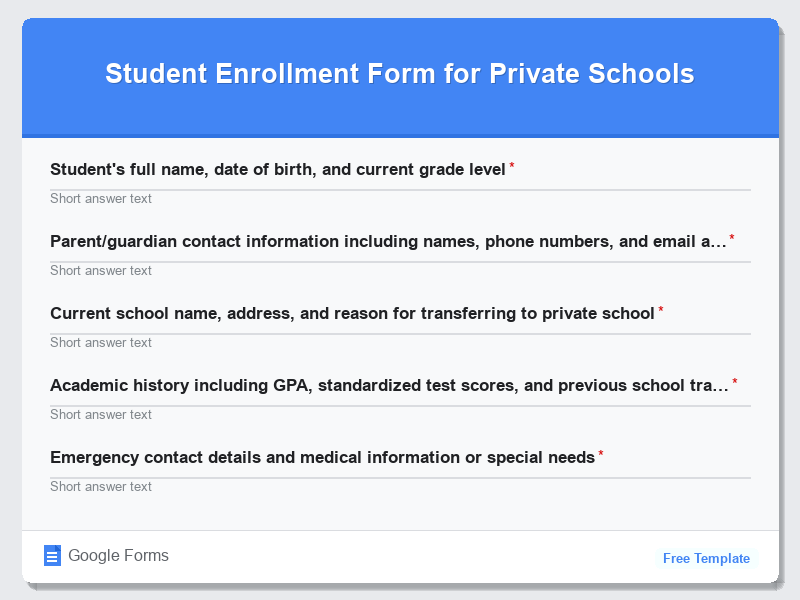Click the emergency contact answer field
Image resolution: width=800 pixels, height=600 pixels.
pos(400,487)
